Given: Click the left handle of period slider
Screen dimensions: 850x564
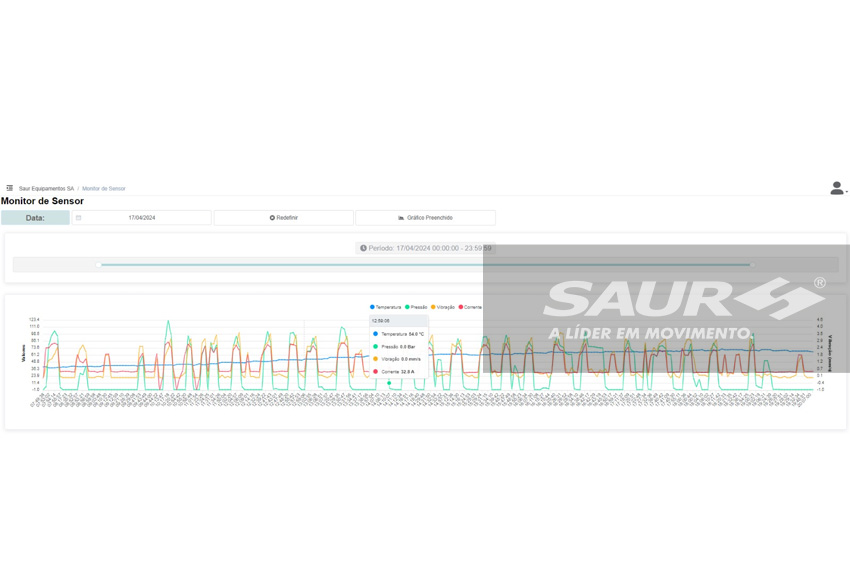Looking at the screenshot, I should click(x=98, y=265).
